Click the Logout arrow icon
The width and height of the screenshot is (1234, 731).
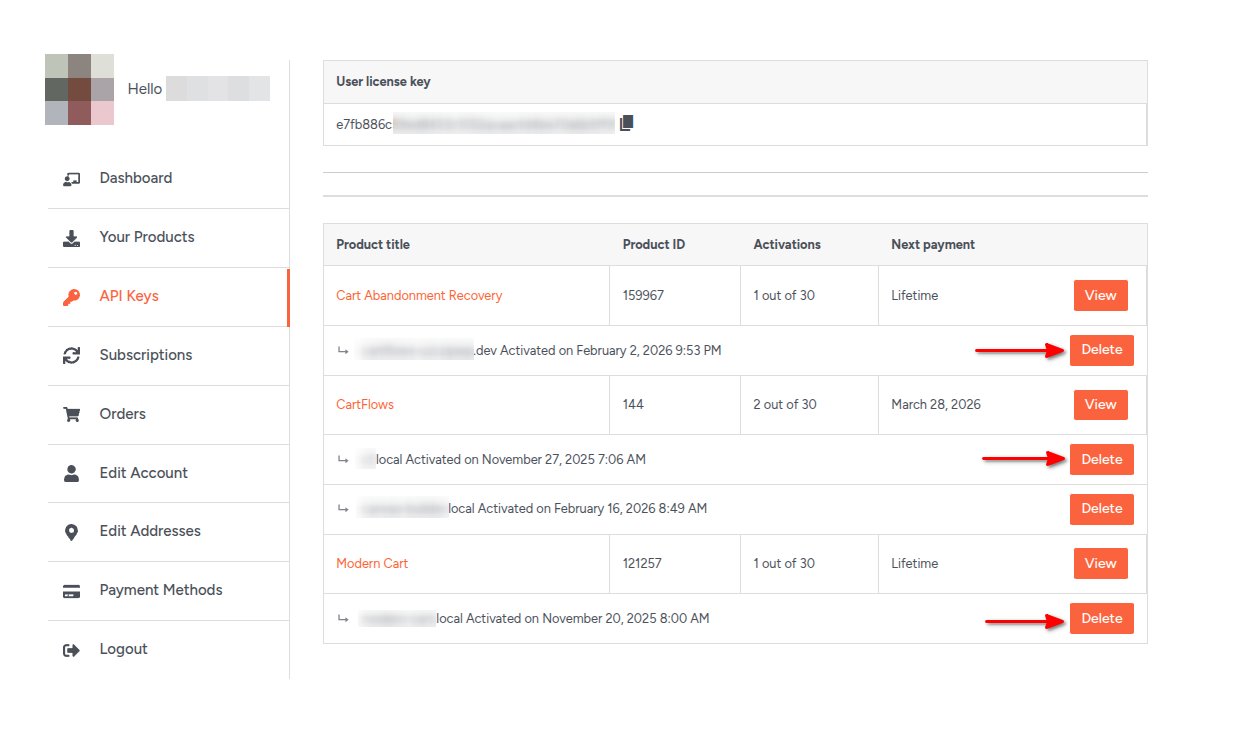(x=71, y=650)
